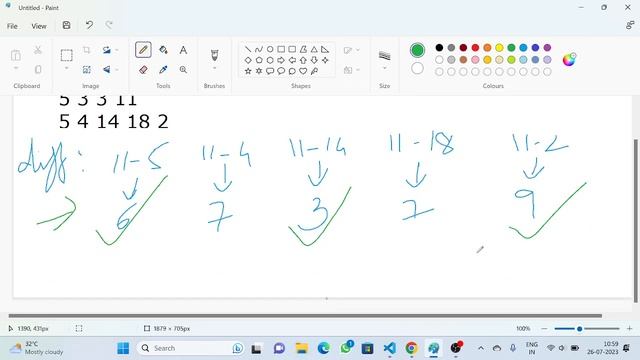Click the vertical canvas scrollbar
The image size is (640, 360).
pos(636,221)
